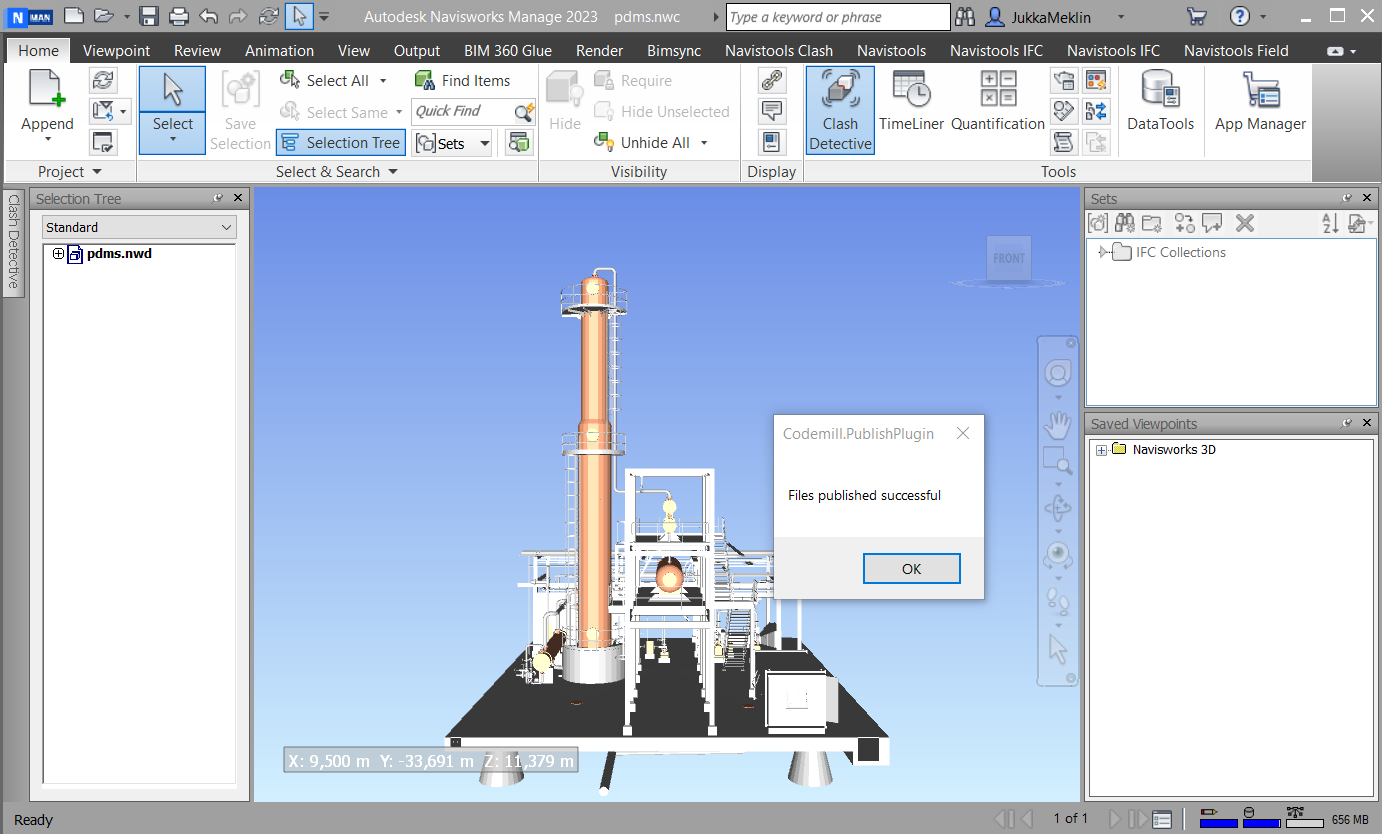Viewport: 1382px width, 834px height.
Task: Click the delete X icon in Sets toolbar
Action: point(1244,223)
